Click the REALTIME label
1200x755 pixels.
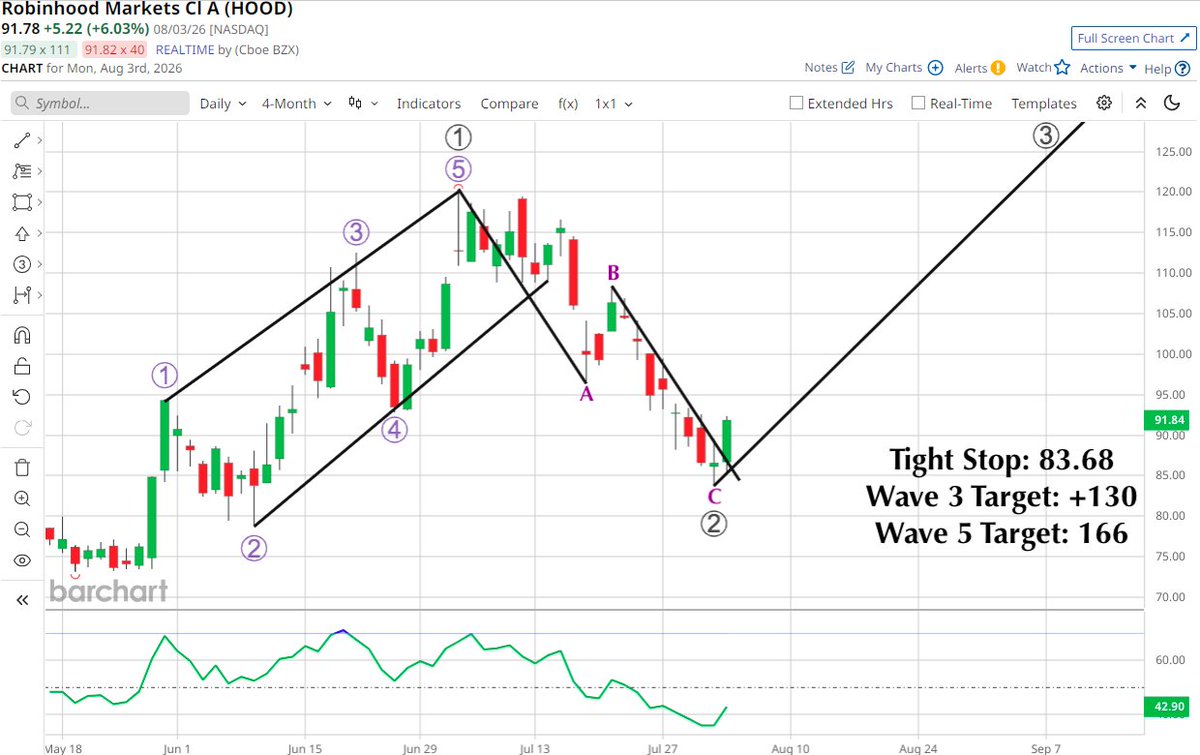[x=184, y=49]
